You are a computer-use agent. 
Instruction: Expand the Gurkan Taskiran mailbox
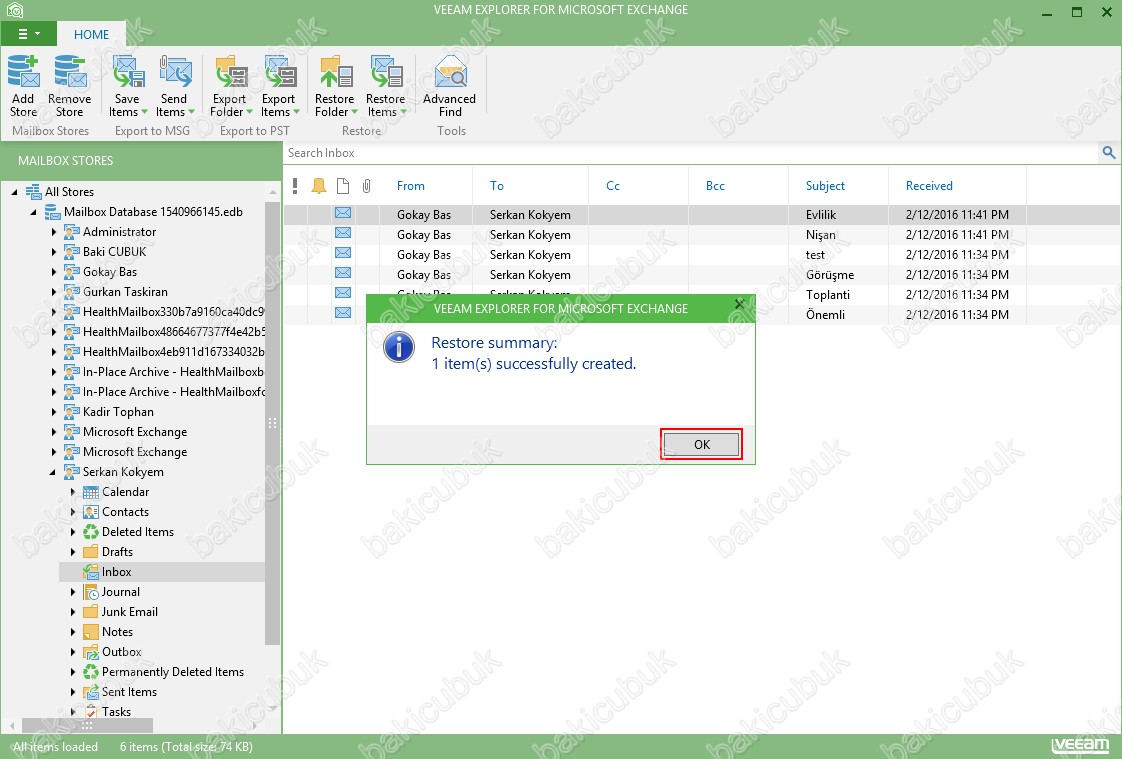click(x=54, y=292)
